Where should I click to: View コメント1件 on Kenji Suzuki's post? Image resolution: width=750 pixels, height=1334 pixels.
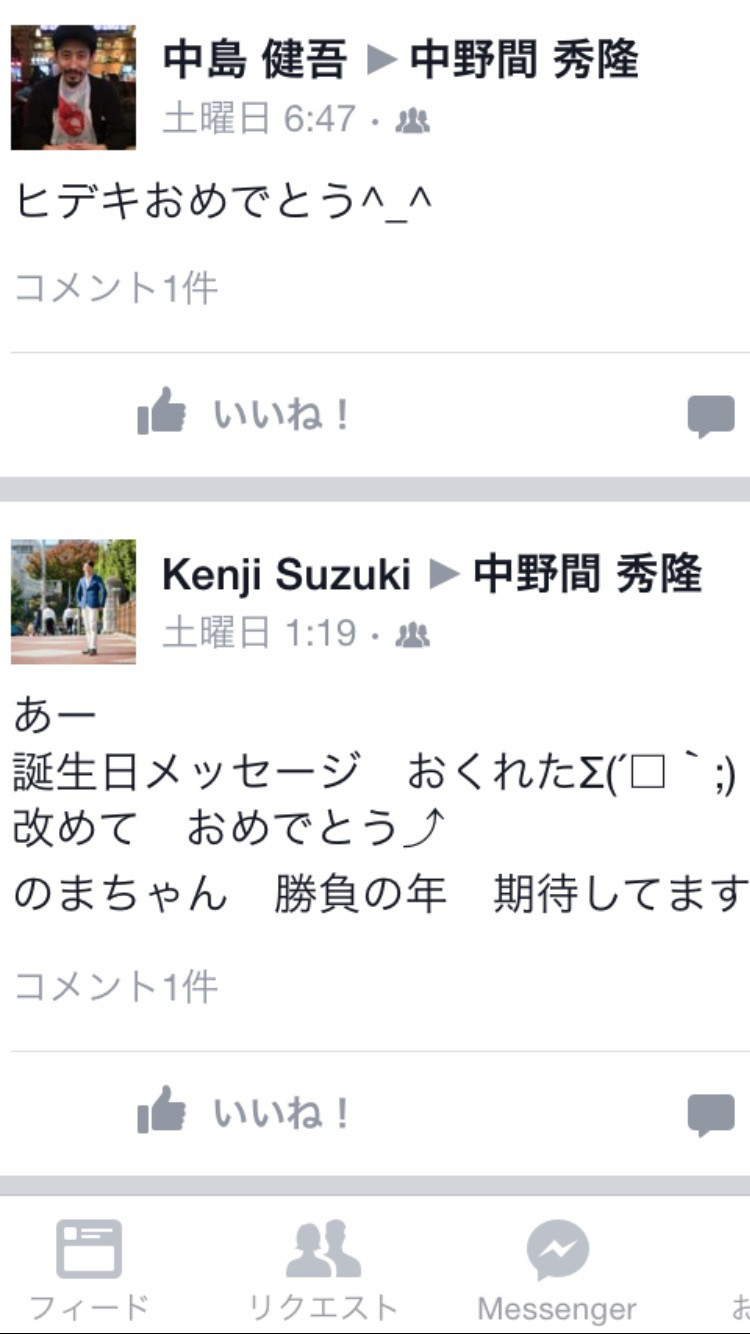coord(116,988)
